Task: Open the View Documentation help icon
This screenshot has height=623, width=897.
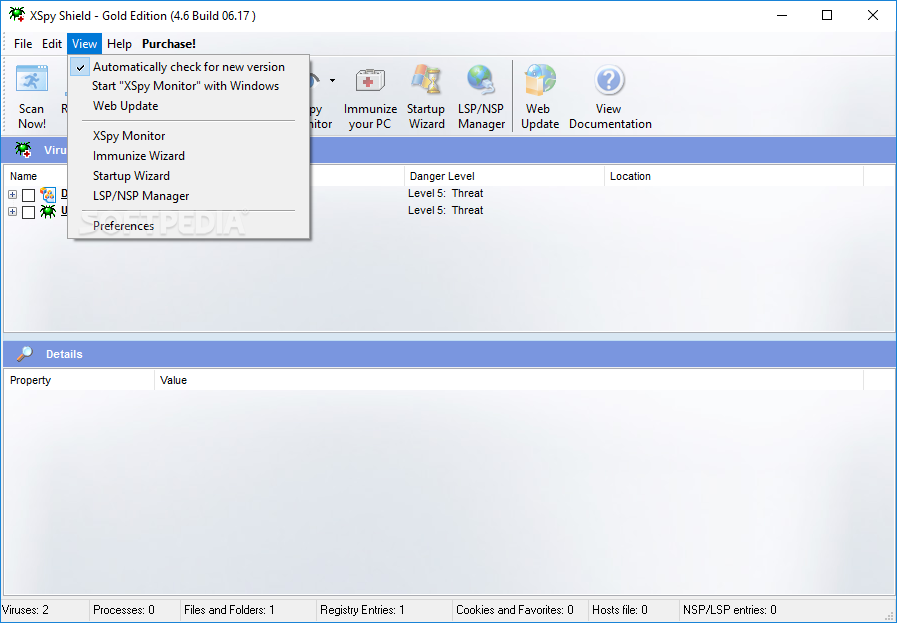Action: coord(609,80)
